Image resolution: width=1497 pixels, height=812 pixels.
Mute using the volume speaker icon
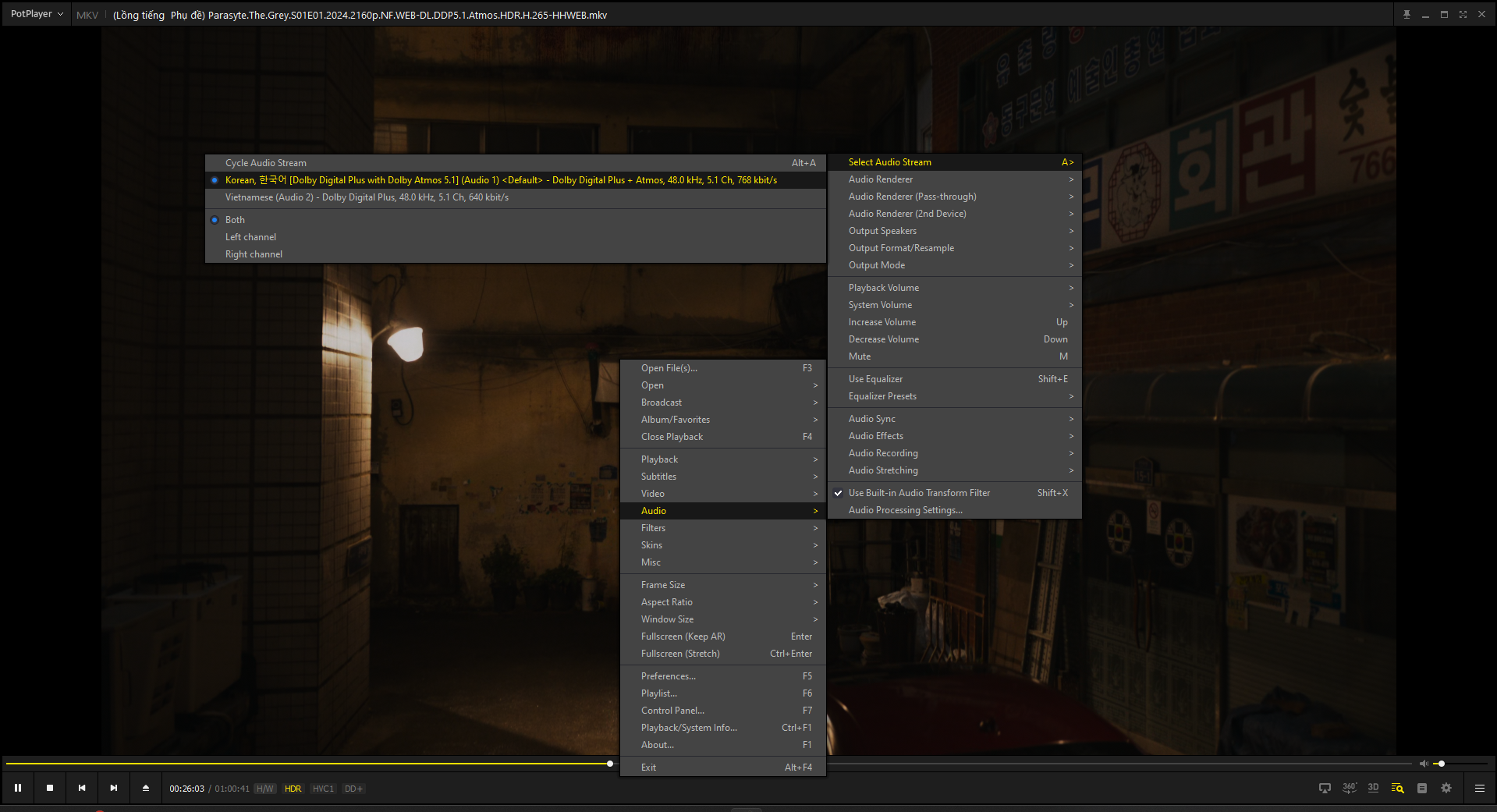[1424, 764]
